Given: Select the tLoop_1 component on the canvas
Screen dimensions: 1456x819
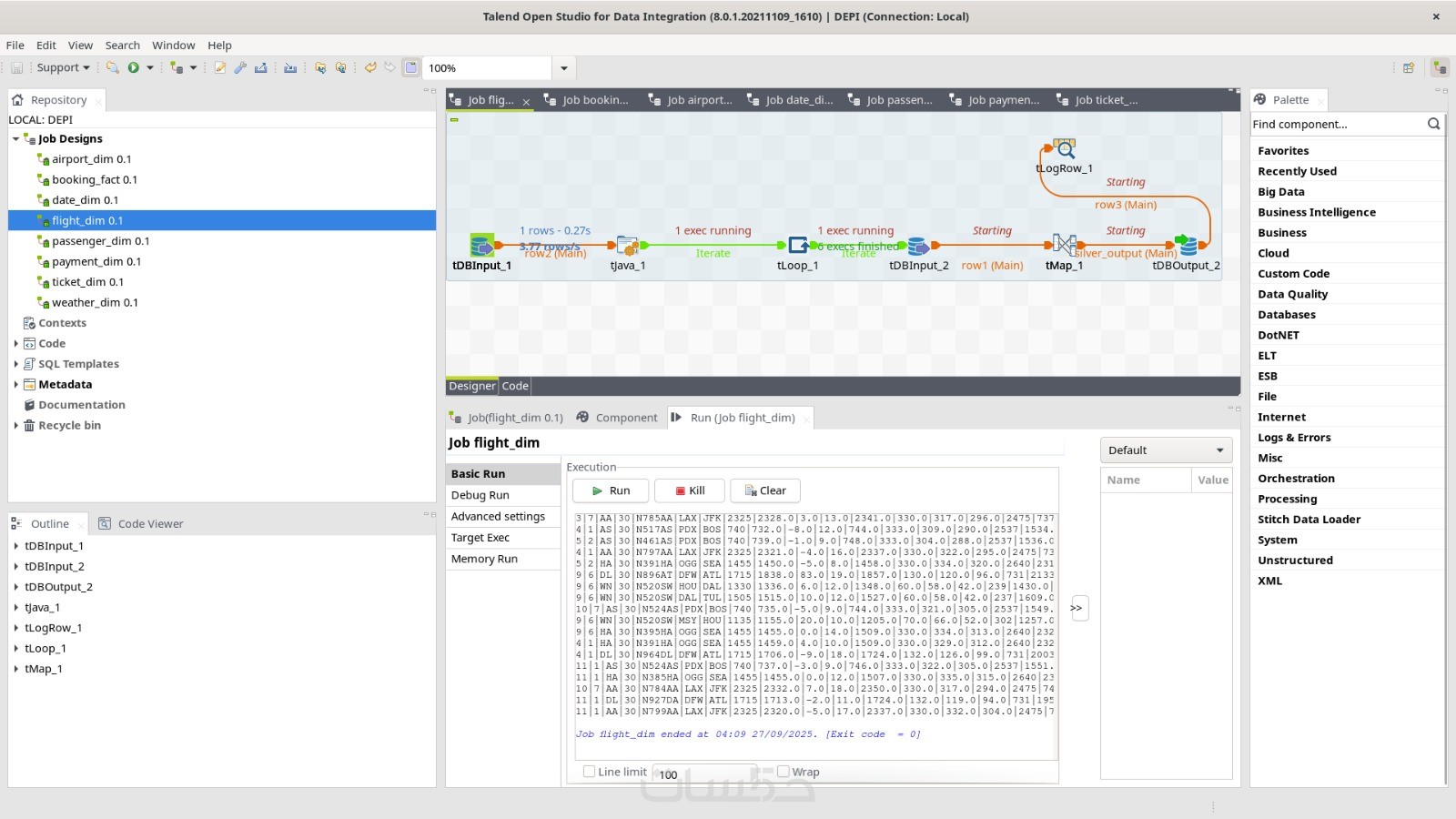Looking at the screenshot, I should 797,245.
